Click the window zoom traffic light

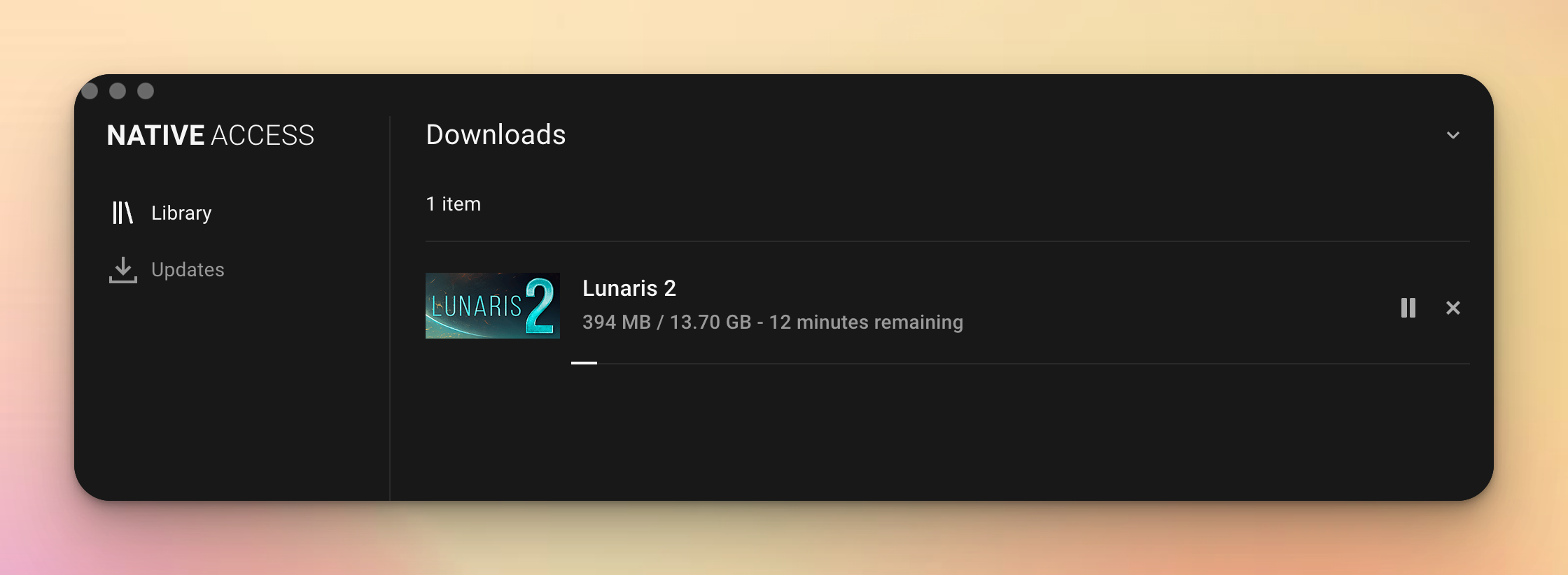point(146,91)
